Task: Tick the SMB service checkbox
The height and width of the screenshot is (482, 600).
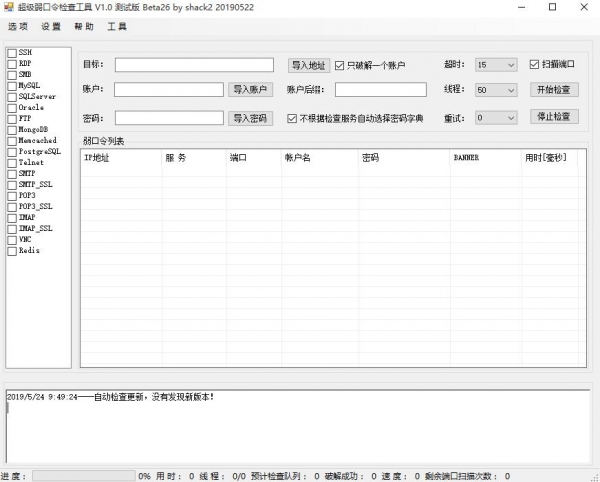Action: (12, 75)
